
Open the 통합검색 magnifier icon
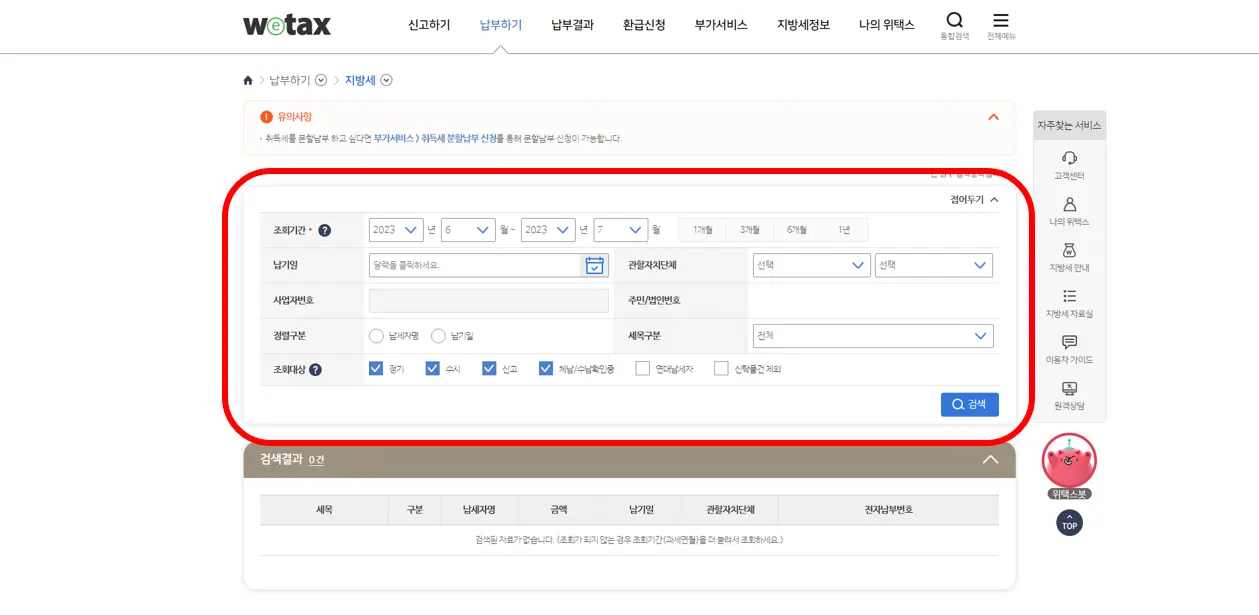(954, 20)
